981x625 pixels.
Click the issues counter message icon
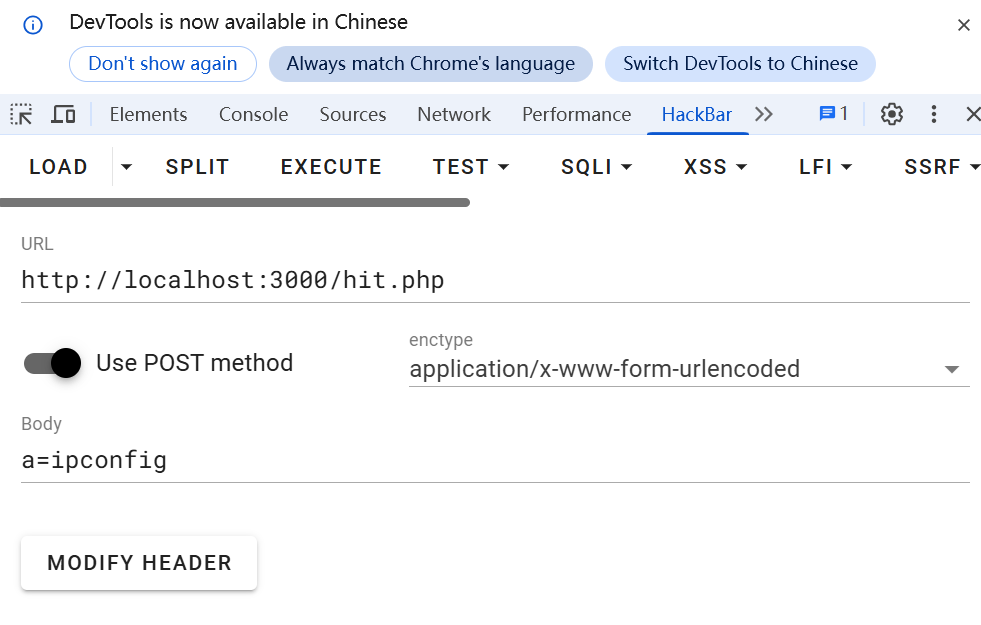pos(834,114)
